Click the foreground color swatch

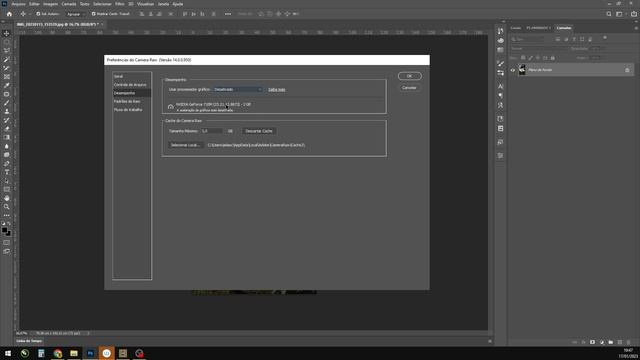pos(4,230)
